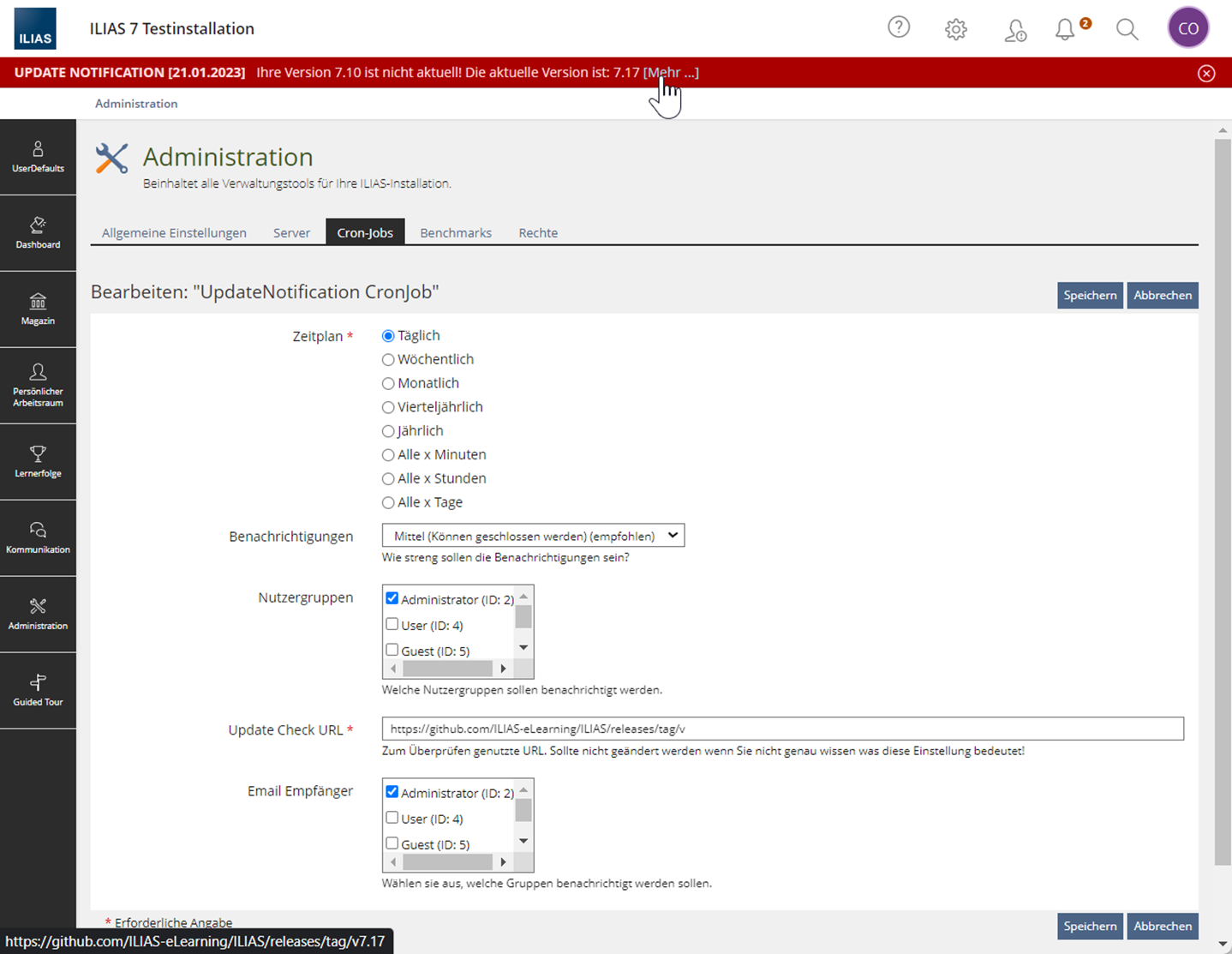Open the Help question mark icon

(x=898, y=27)
